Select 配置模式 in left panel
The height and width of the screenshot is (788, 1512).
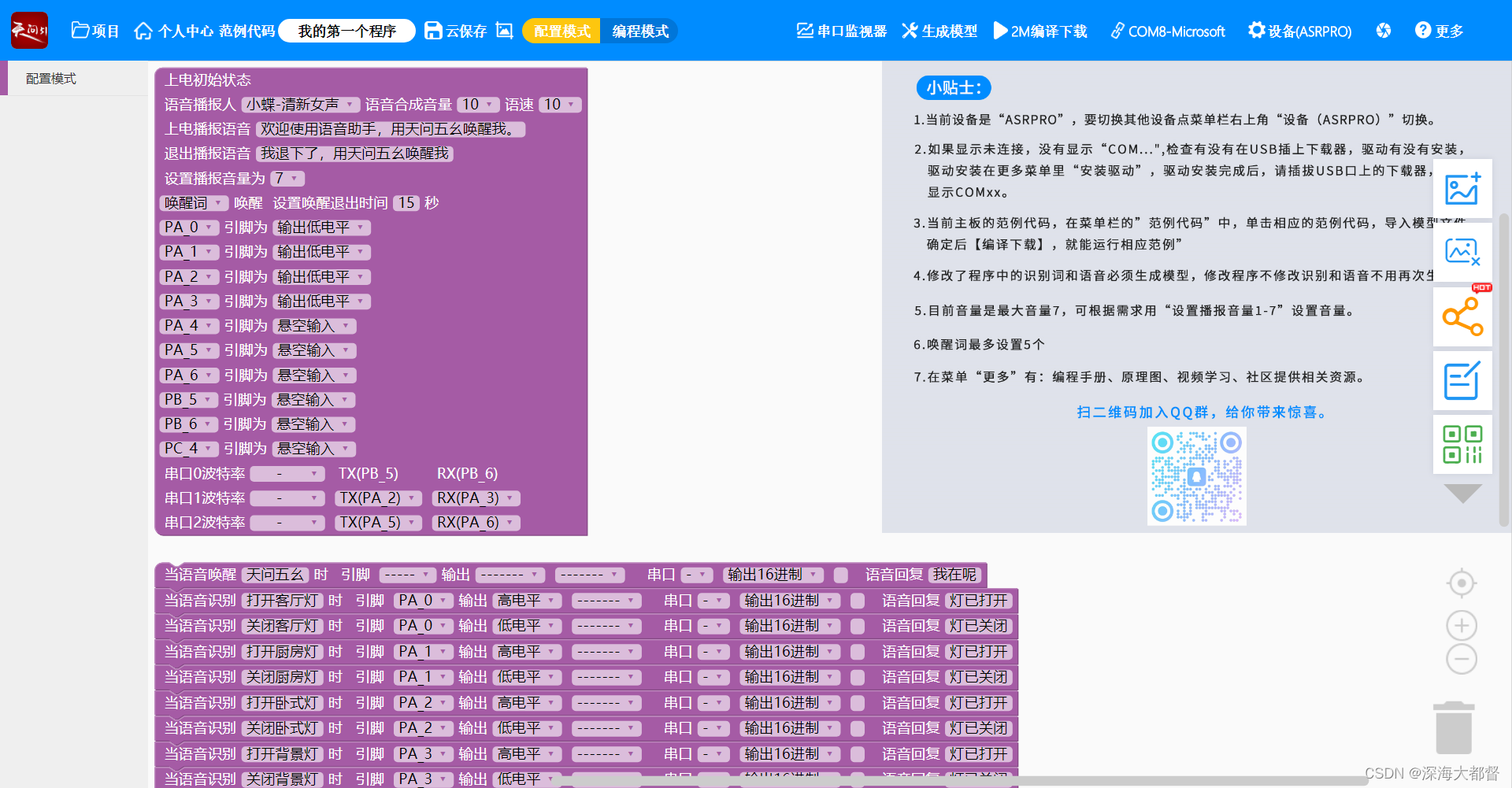coord(74,79)
